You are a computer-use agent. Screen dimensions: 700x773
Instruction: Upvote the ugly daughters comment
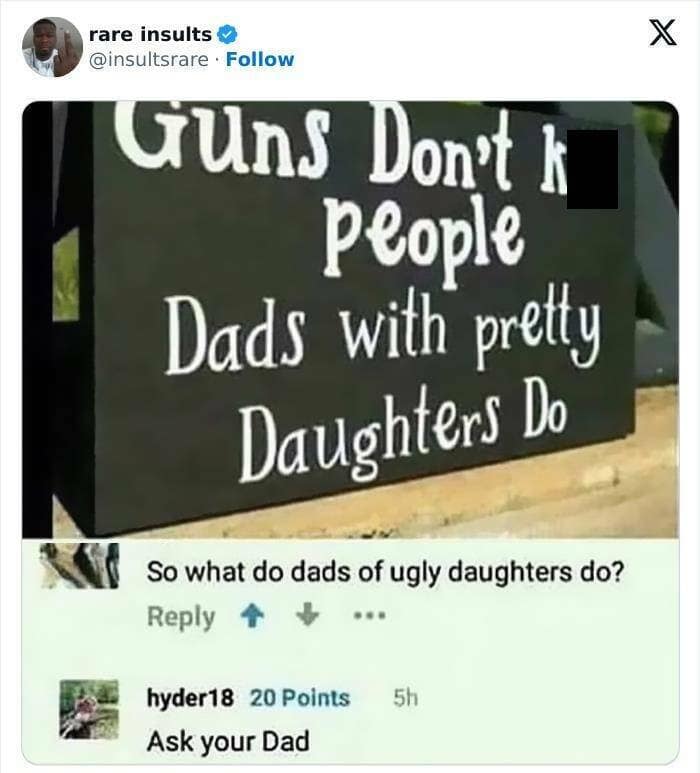click(x=252, y=616)
